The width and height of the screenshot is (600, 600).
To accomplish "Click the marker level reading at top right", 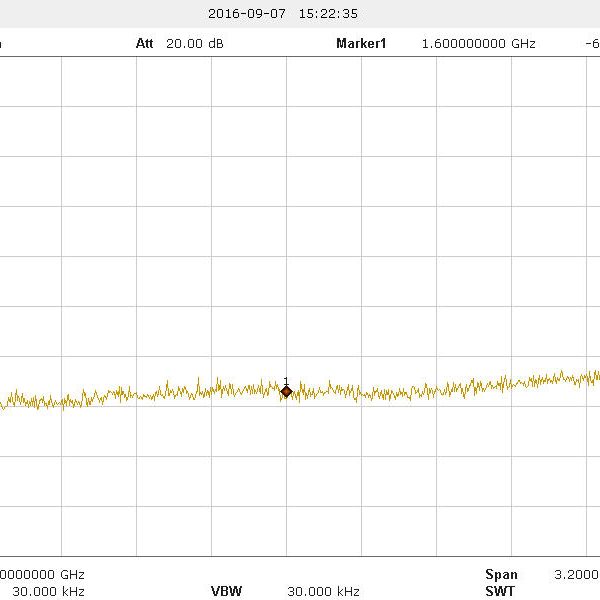I will [x=592, y=44].
